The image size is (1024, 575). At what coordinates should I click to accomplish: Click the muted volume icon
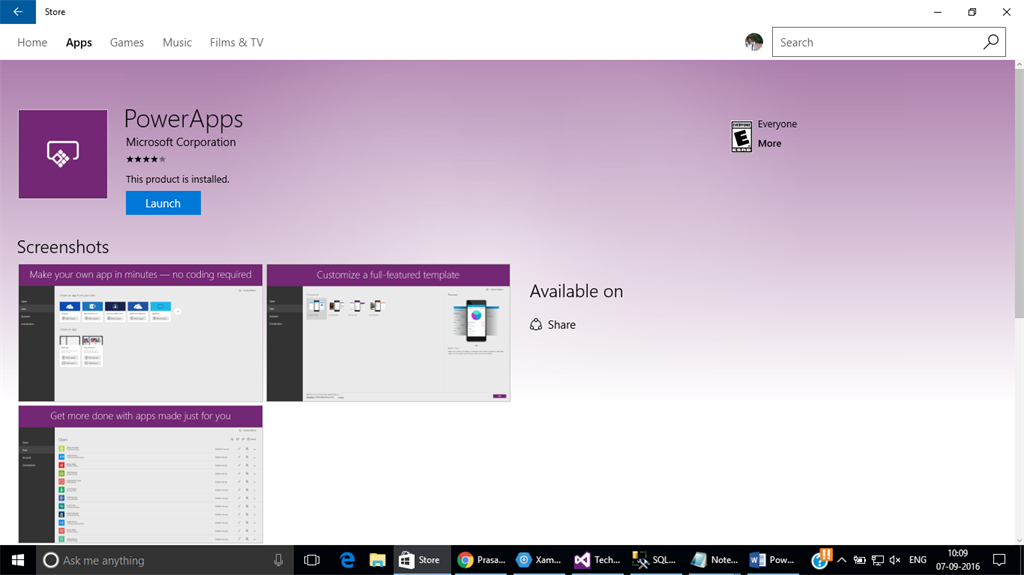coord(895,560)
